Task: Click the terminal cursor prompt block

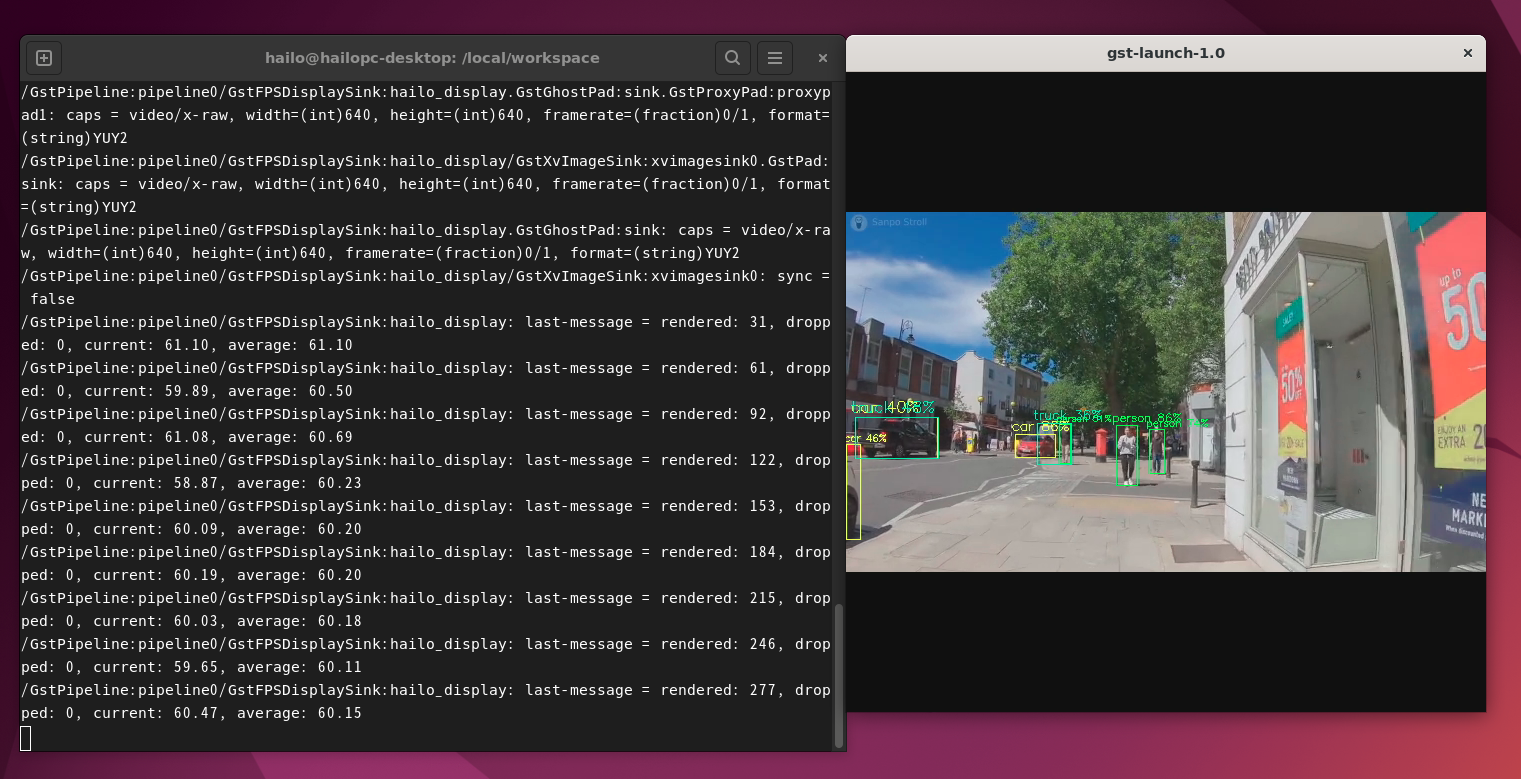Action: [26, 738]
